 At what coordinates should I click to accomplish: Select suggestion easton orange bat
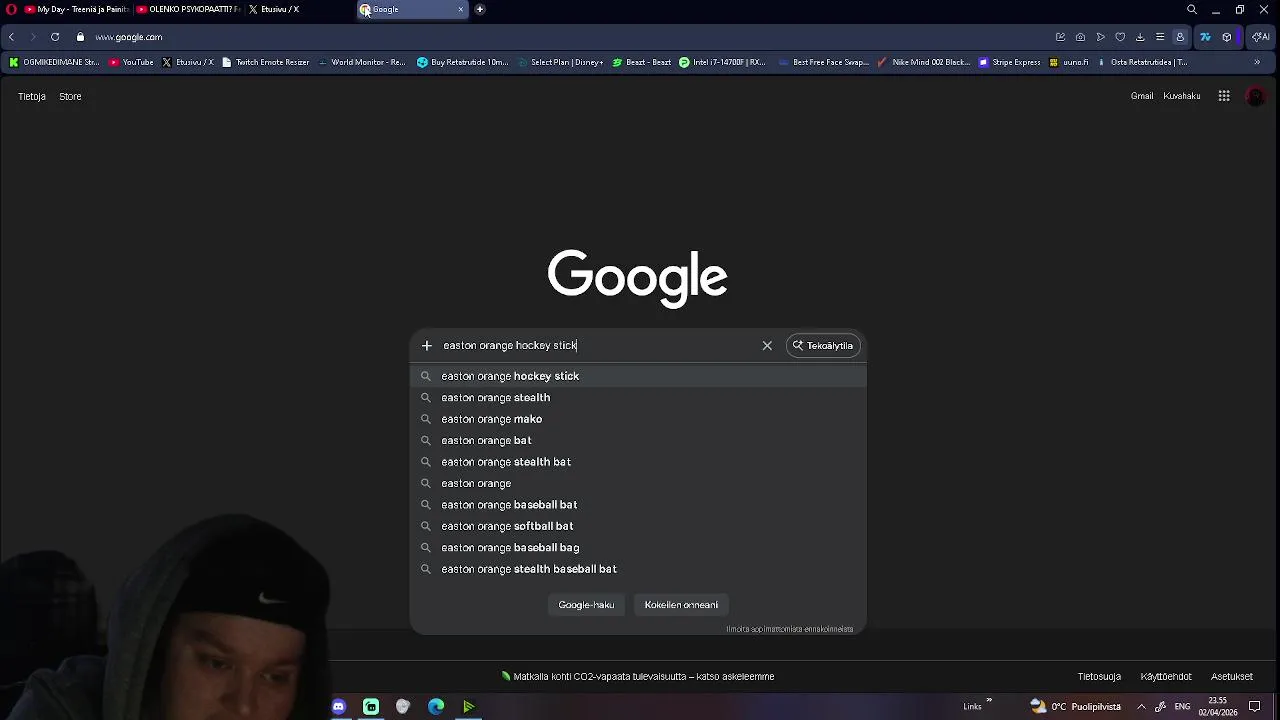coord(638,440)
